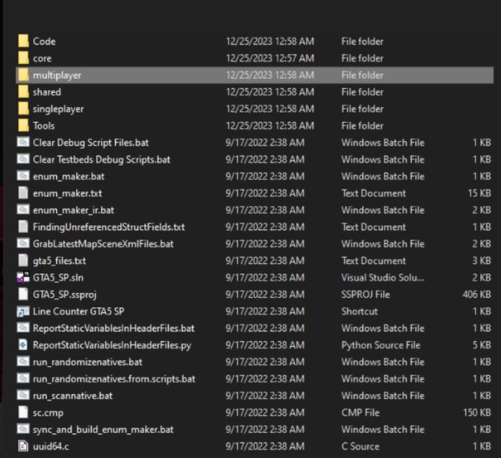Click GTA5_SP.ssproj file name

click(65, 295)
